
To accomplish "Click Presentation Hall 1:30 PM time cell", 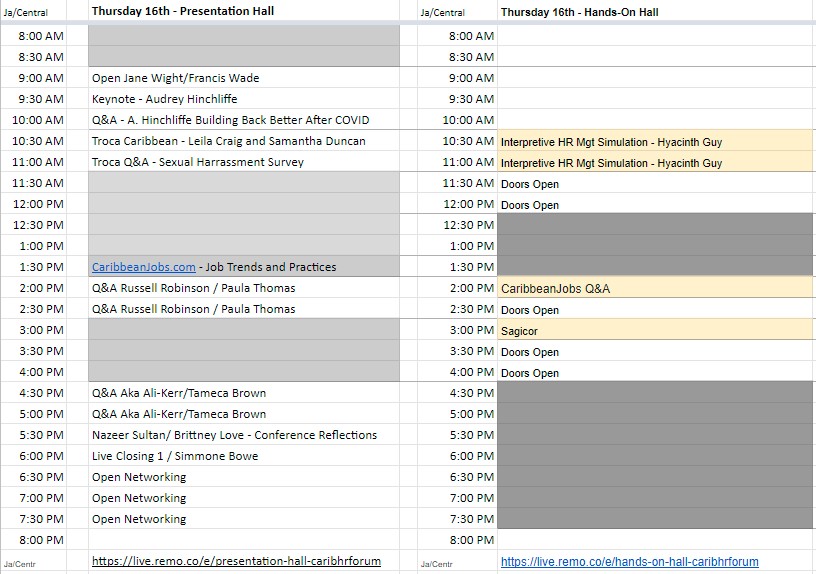I will coord(34,267).
